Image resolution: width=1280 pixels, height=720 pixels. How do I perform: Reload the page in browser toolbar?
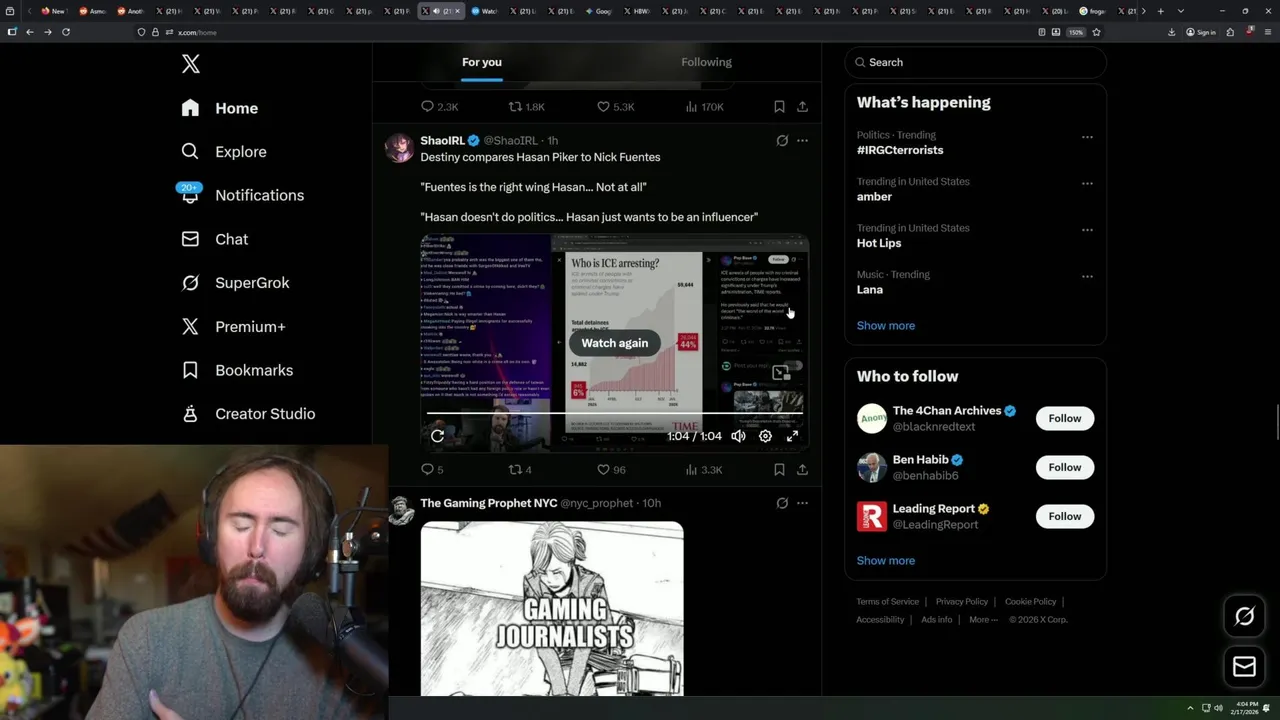pos(66,32)
